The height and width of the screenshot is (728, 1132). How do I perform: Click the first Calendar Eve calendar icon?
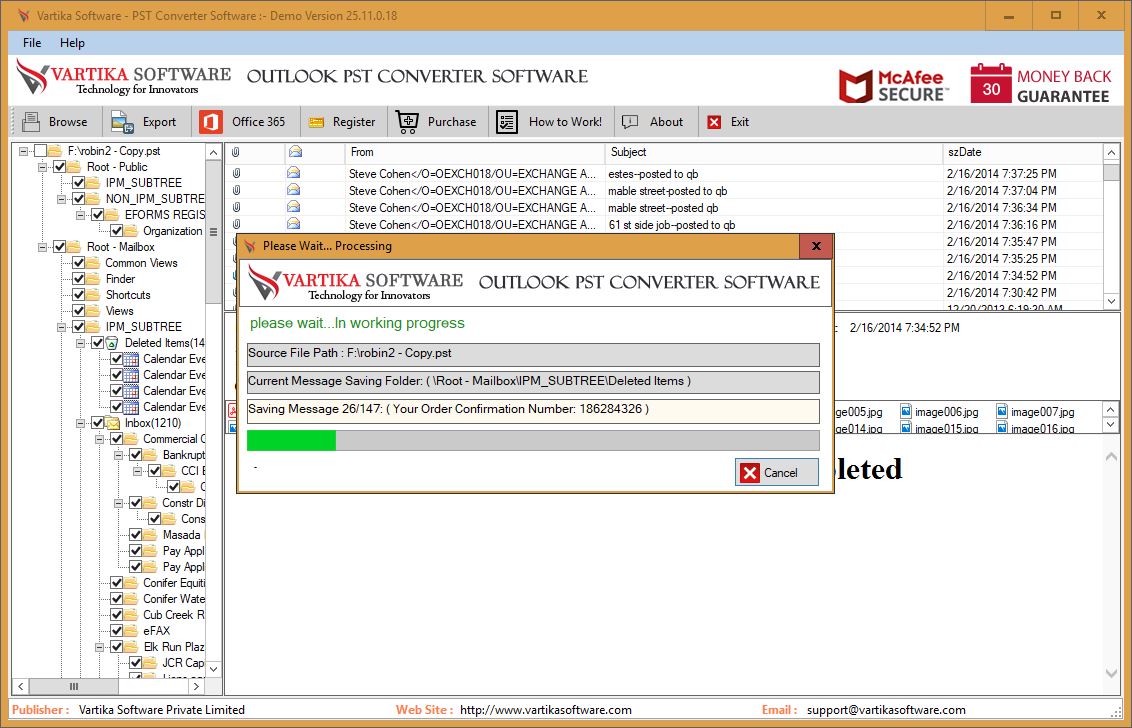pos(131,359)
